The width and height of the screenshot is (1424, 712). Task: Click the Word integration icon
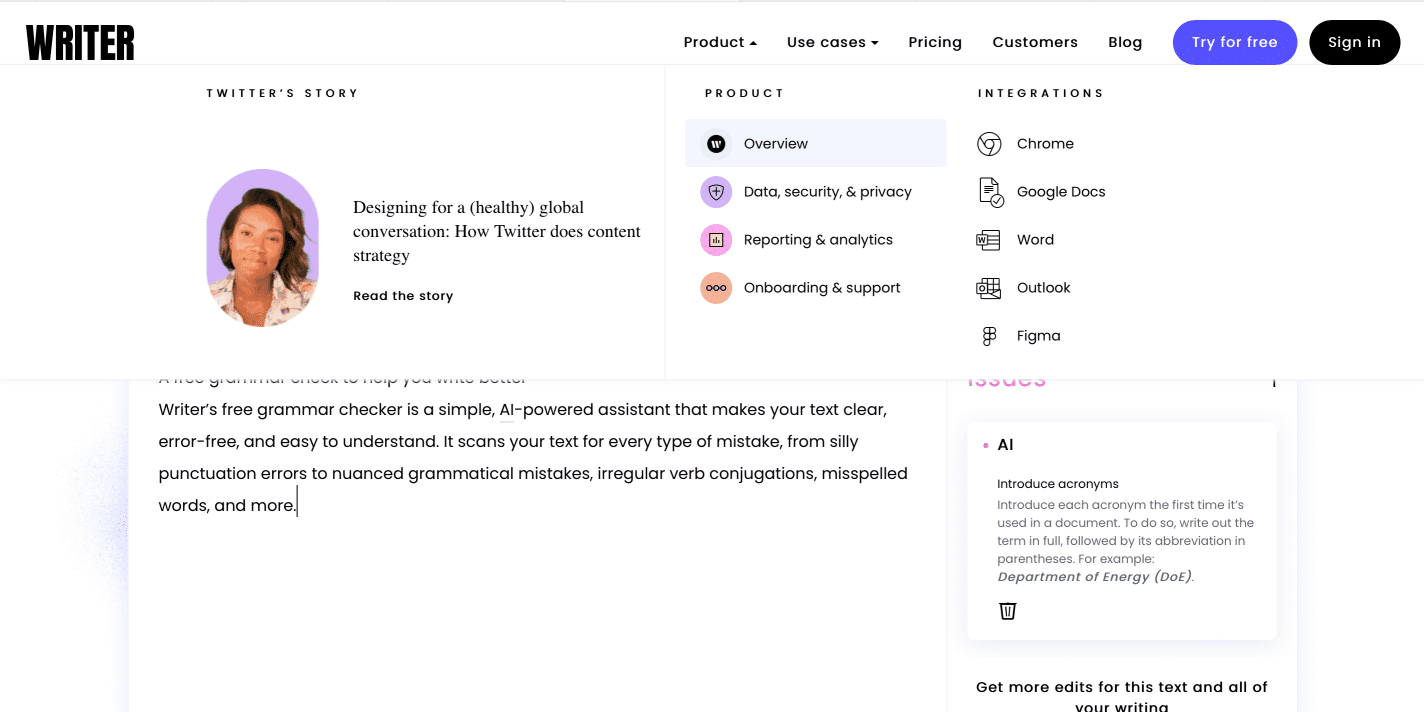click(988, 240)
